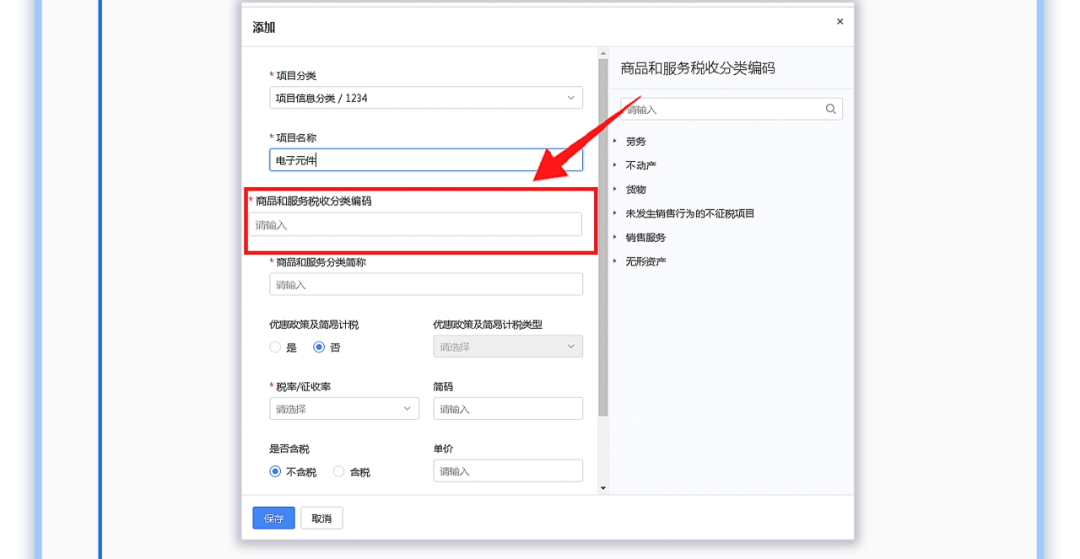
Task: Expand the 货物 category arrow
Action: click(615, 190)
